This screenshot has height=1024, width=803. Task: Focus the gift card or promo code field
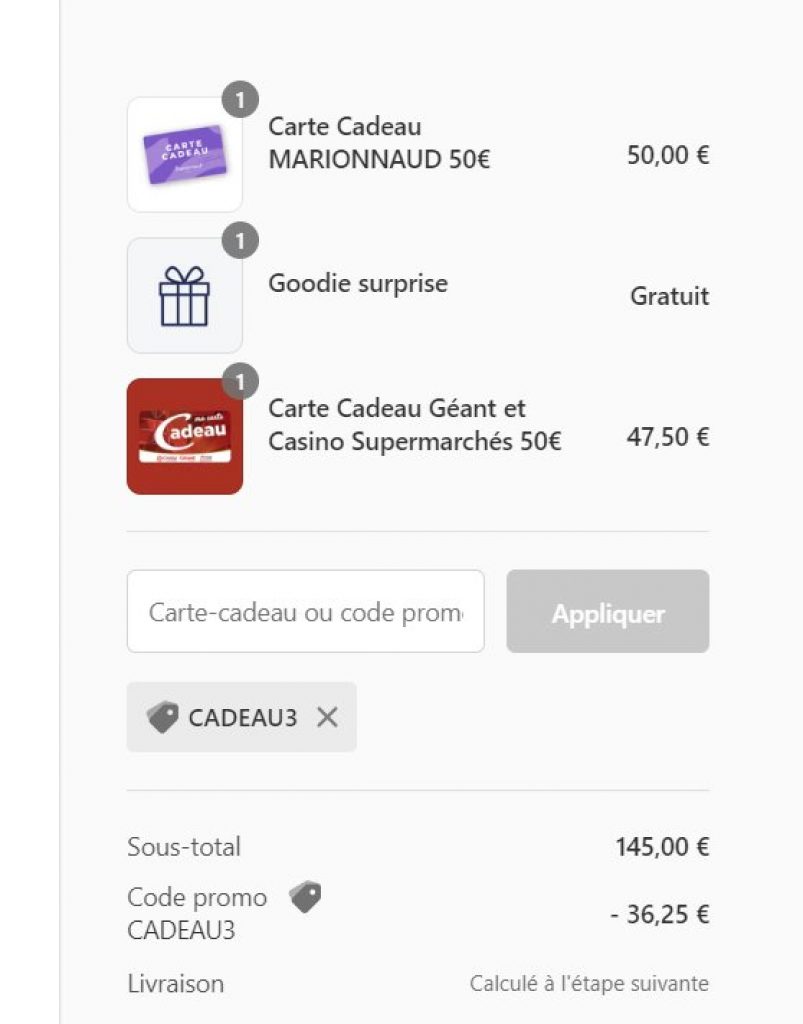point(305,612)
